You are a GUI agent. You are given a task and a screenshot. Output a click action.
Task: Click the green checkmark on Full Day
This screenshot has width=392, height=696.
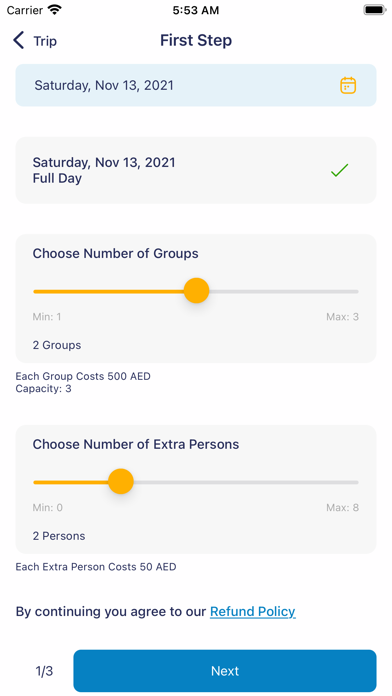click(x=340, y=170)
